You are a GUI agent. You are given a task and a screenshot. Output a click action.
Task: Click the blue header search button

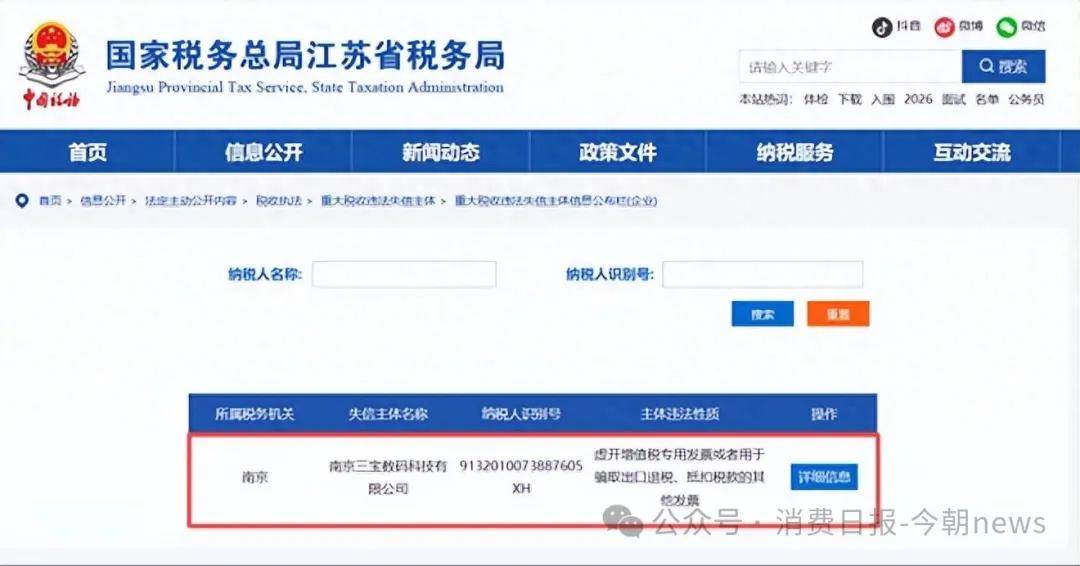(x=1004, y=67)
